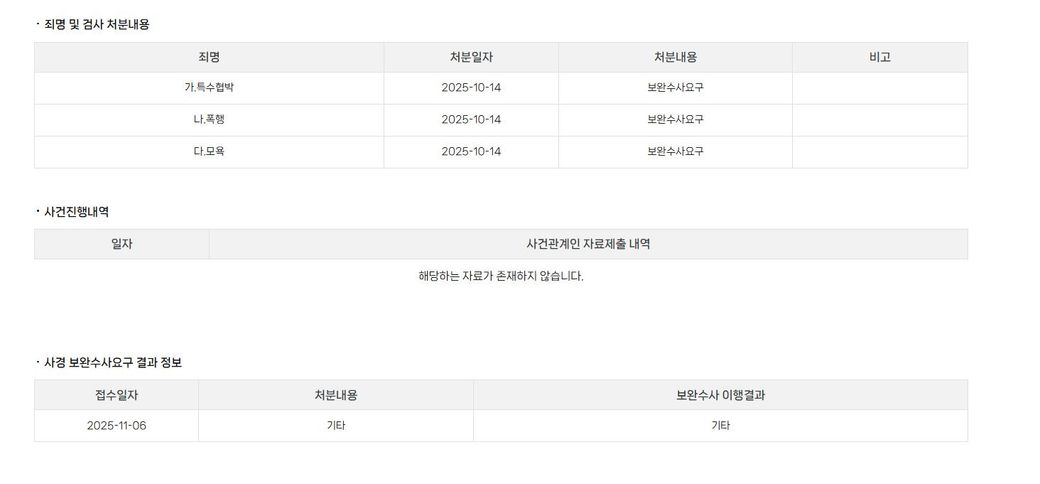Click the "사건관계인 자료제출 내역" header
1040x484 pixels.
588,244
